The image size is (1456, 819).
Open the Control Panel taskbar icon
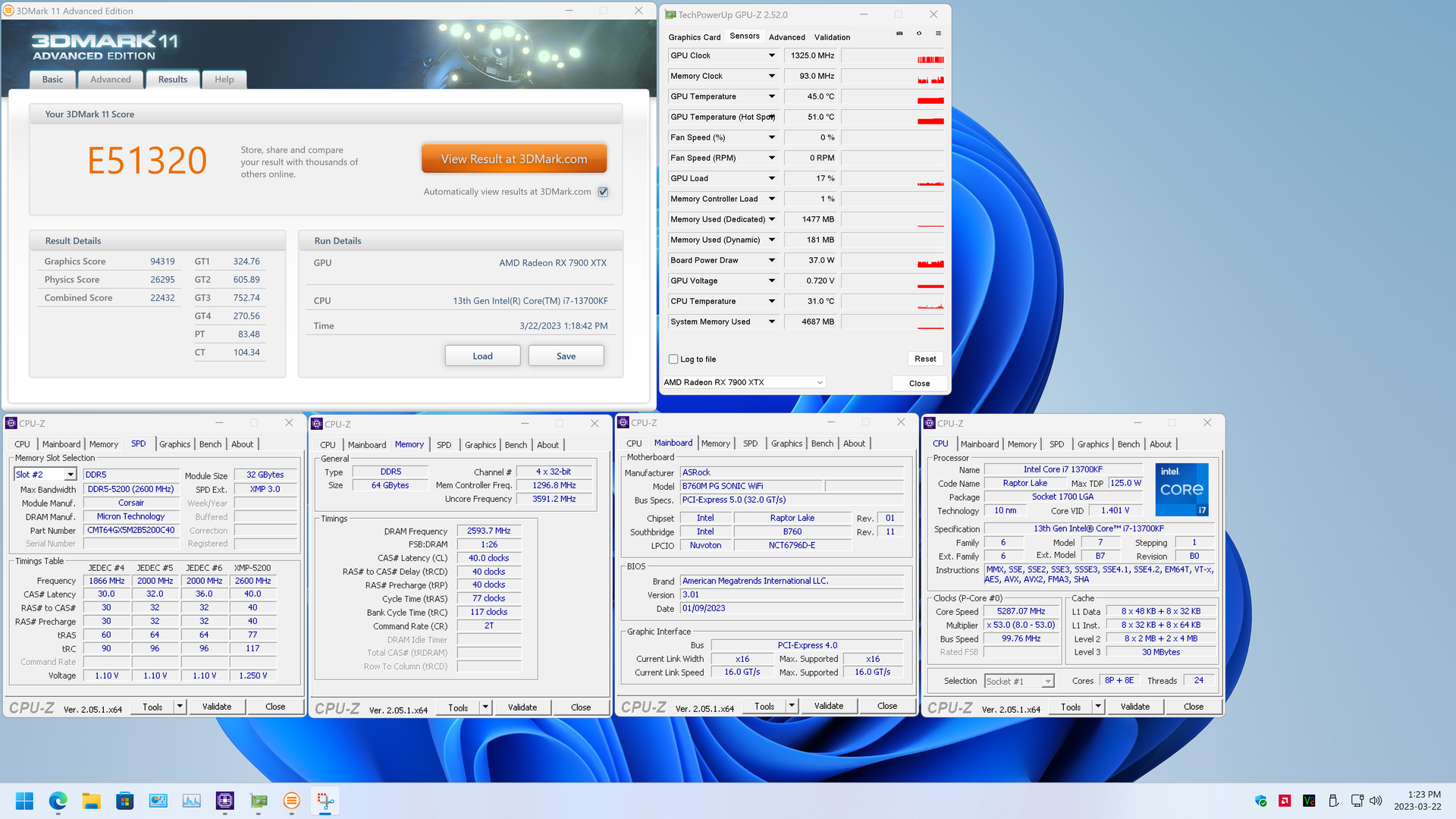158,801
